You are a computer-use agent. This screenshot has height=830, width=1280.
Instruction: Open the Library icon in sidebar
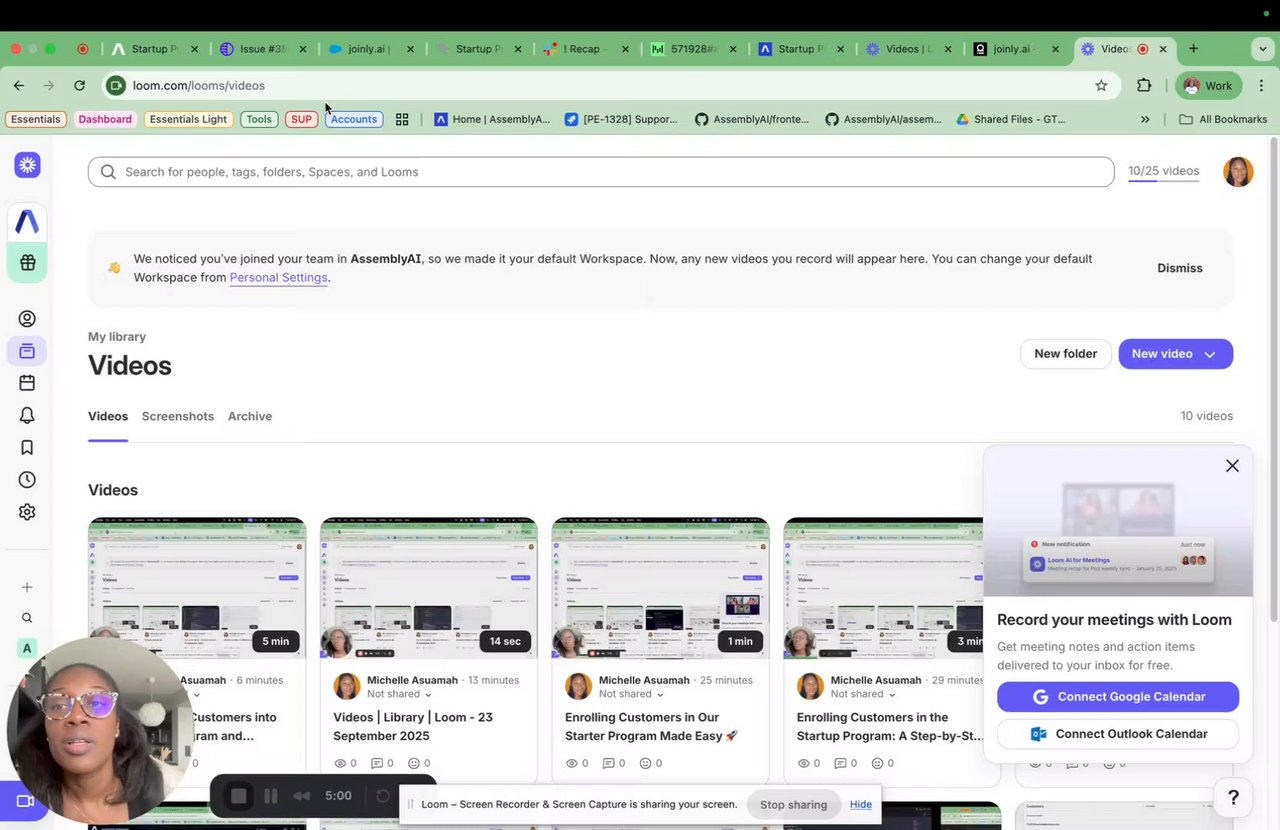click(27, 351)
